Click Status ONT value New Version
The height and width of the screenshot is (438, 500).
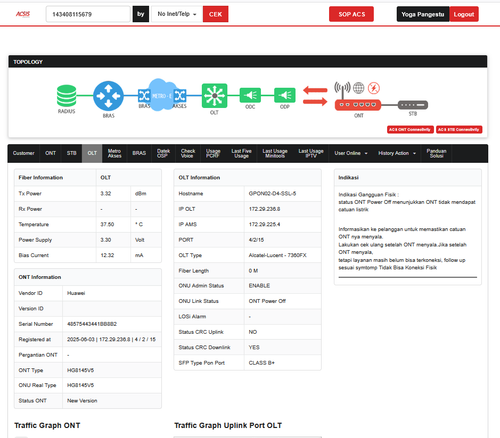pos(82,401)
